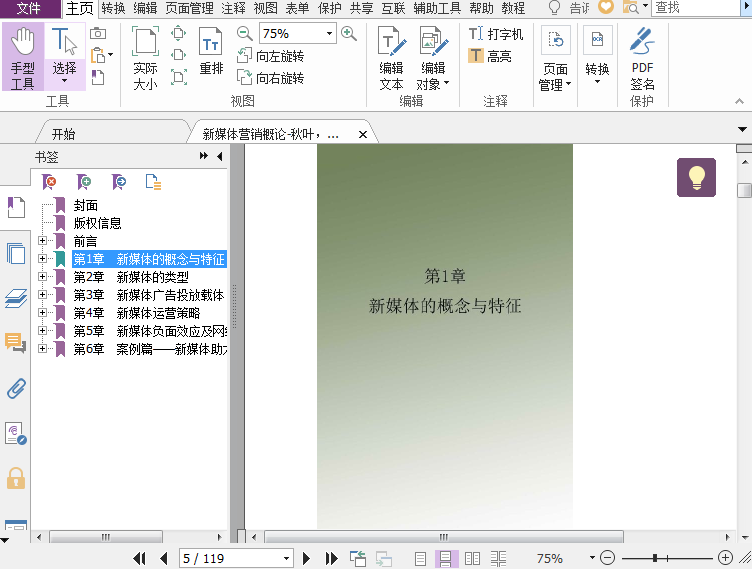Click the zoom out magnifier in ribbon

[x=245, y=34]
